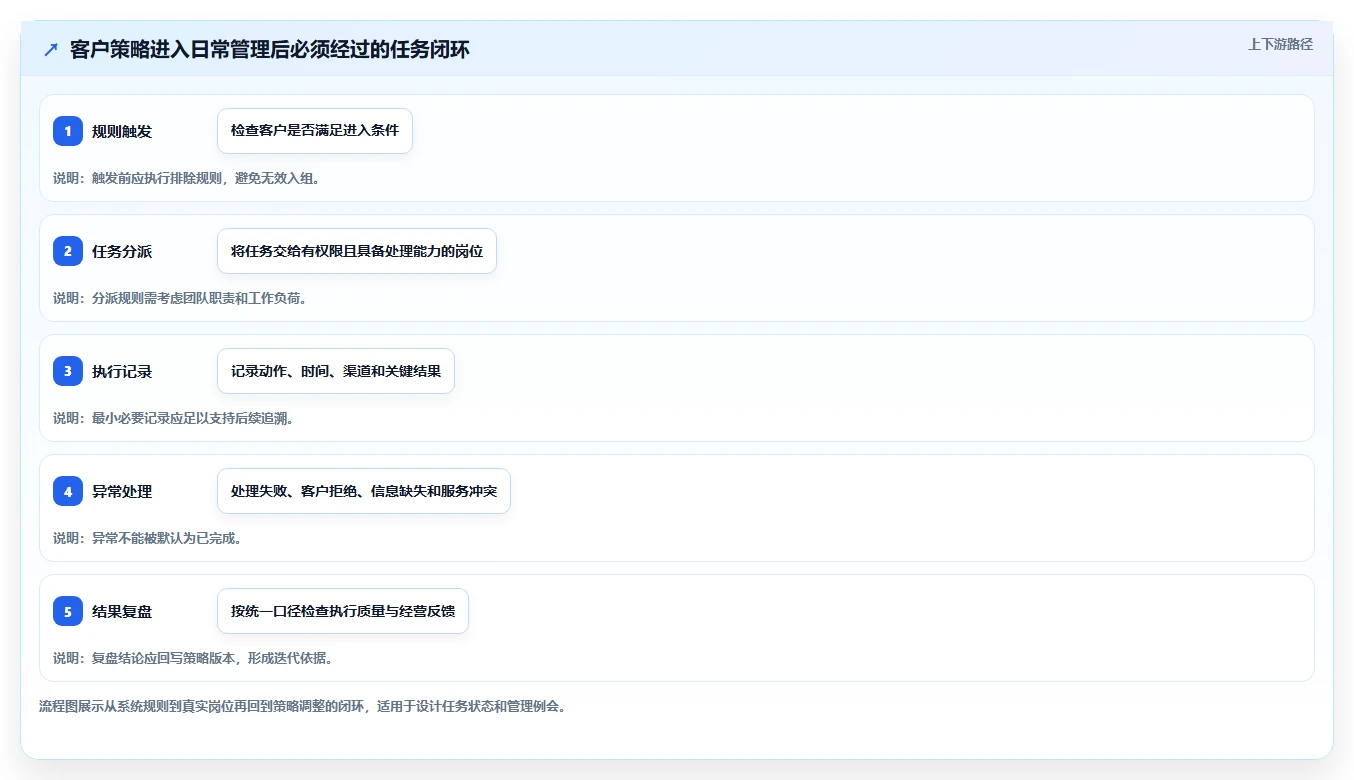Click the title 客户策略进入日常管理后必须经过的任务闭环

(x=270, y=50)
